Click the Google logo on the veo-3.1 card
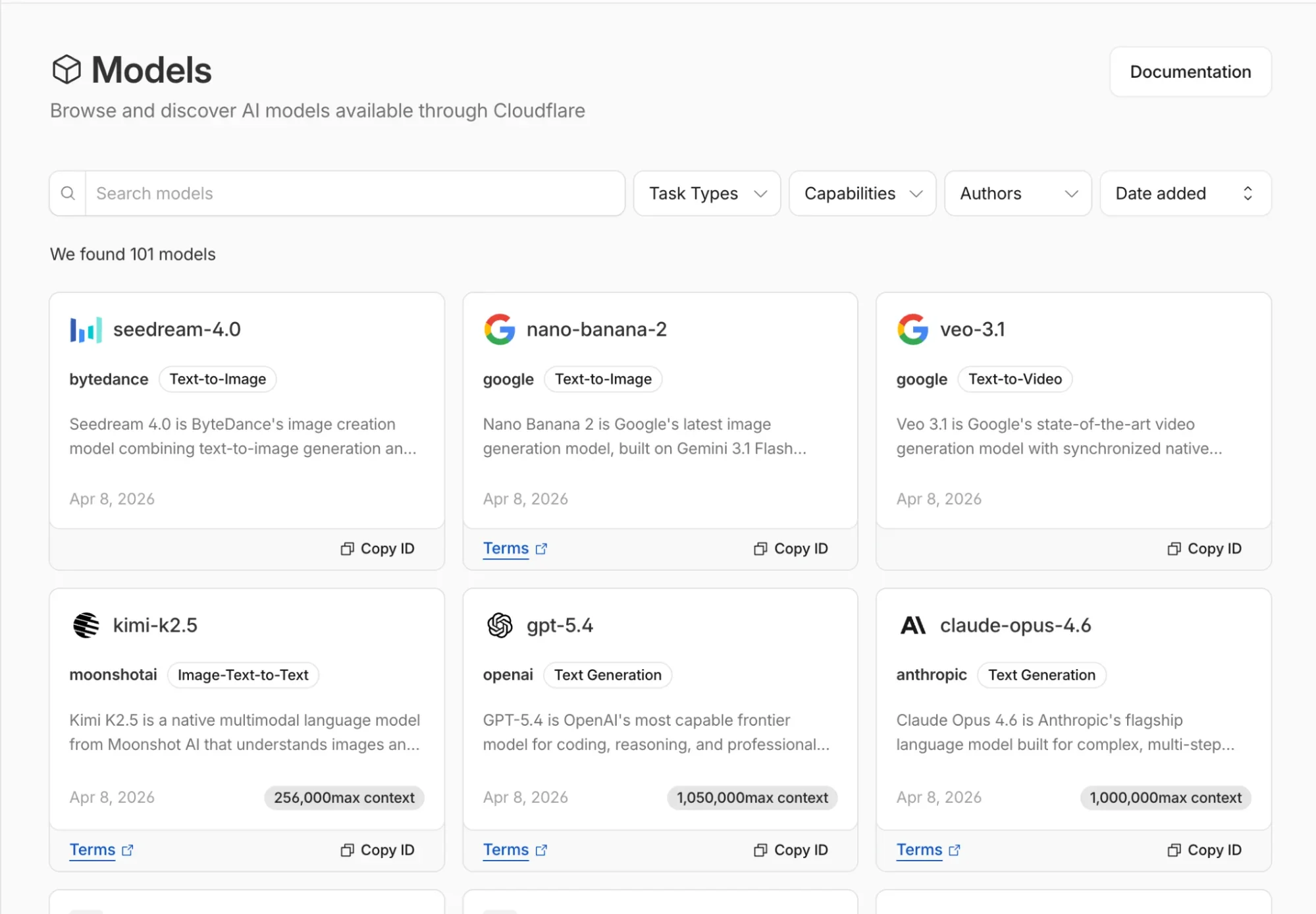The width and height of the screenshot is (1316, 914). tap(912, 329)
